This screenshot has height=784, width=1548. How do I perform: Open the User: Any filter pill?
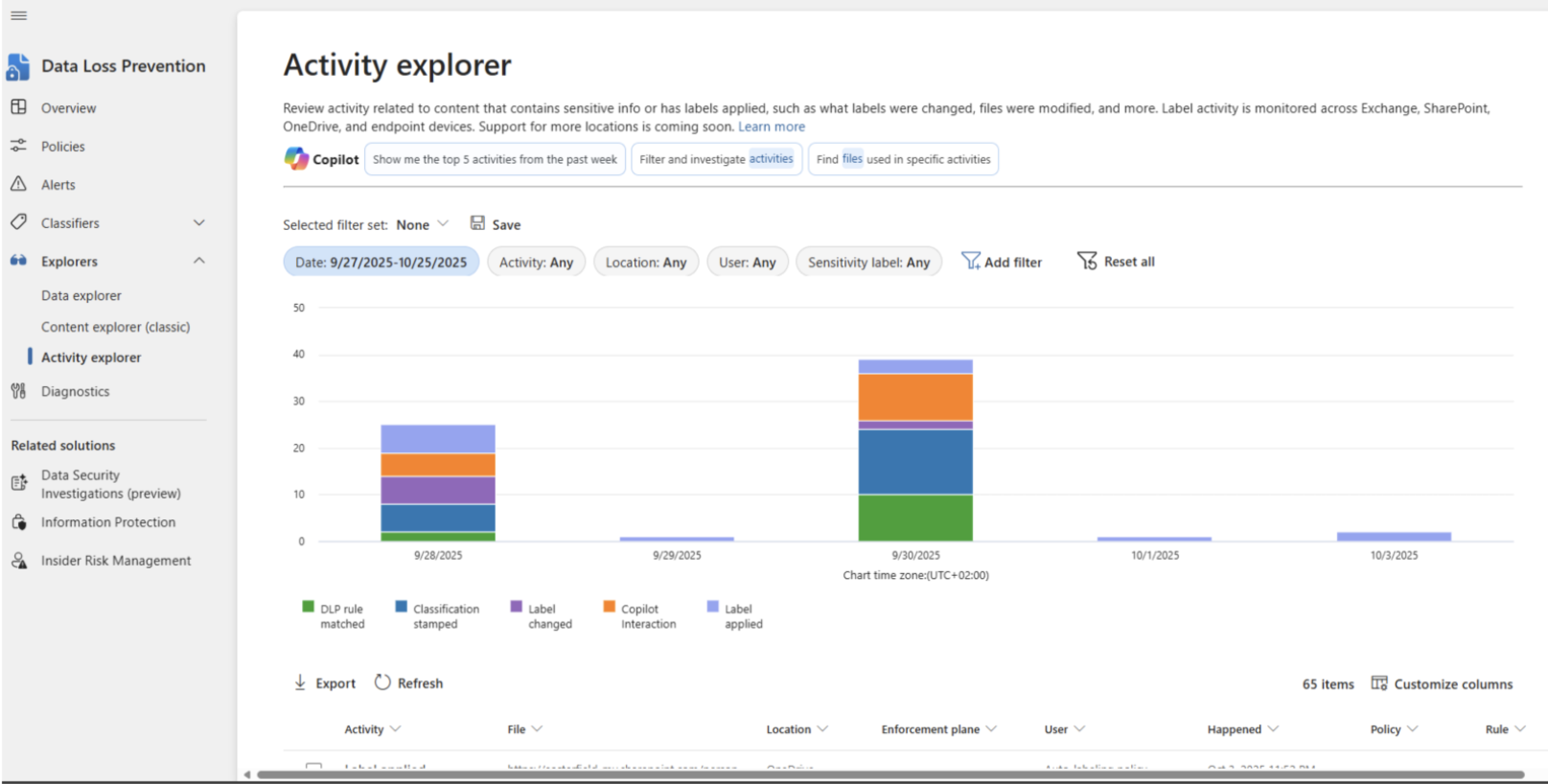pyautogui.click(x=748, y=262)
